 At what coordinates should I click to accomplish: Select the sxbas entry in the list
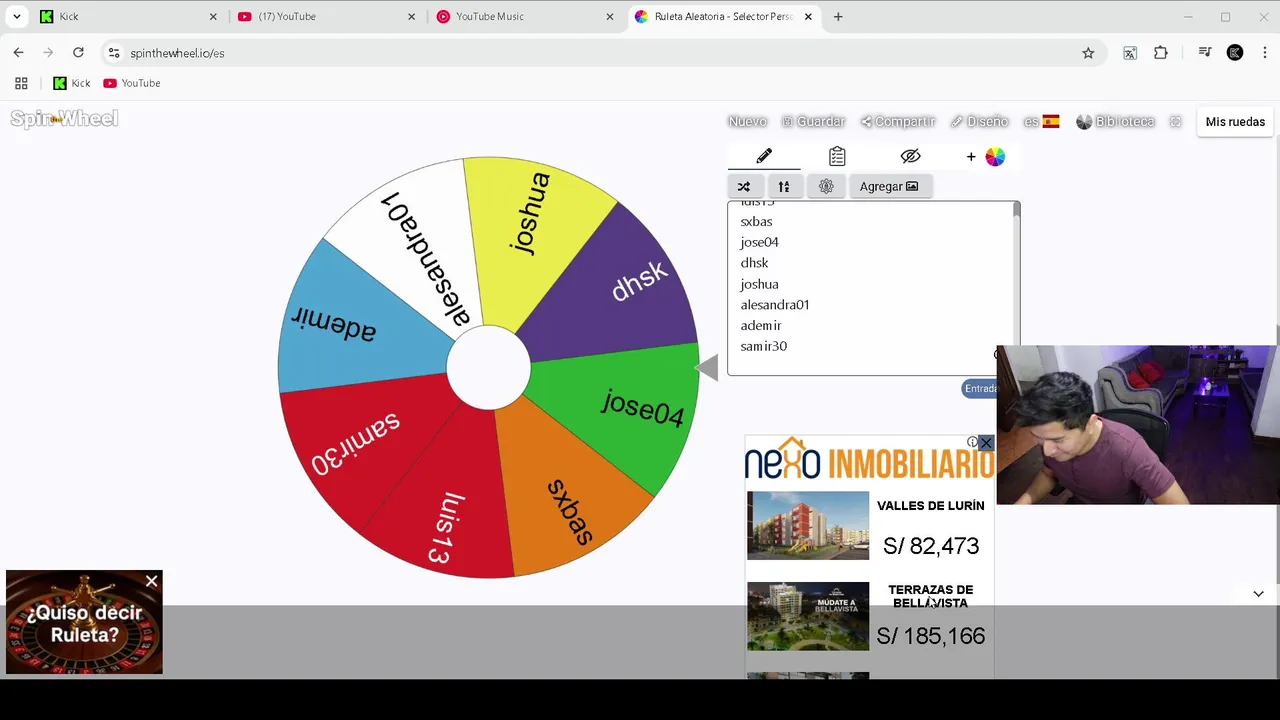click(756, 221)
